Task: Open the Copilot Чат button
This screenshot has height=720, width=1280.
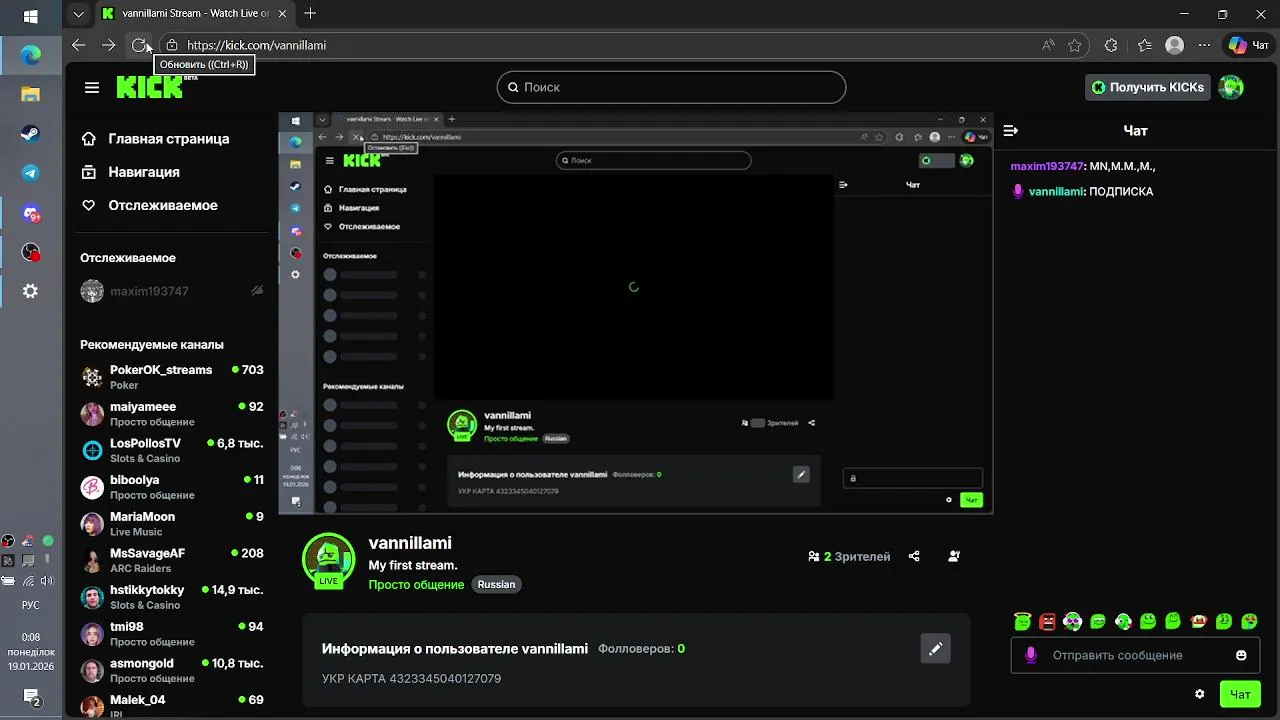Action: [1249, 45]
